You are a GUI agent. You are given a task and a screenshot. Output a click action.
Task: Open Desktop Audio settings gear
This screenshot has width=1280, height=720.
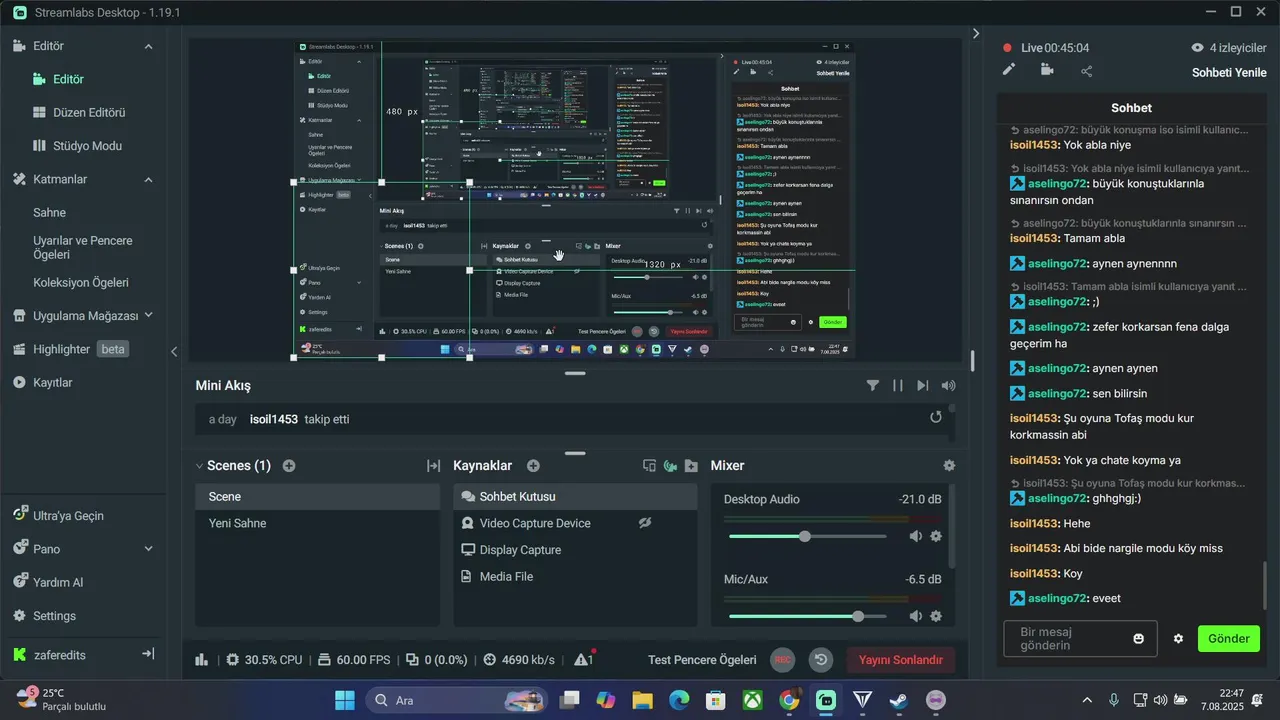tap(936, 536)
